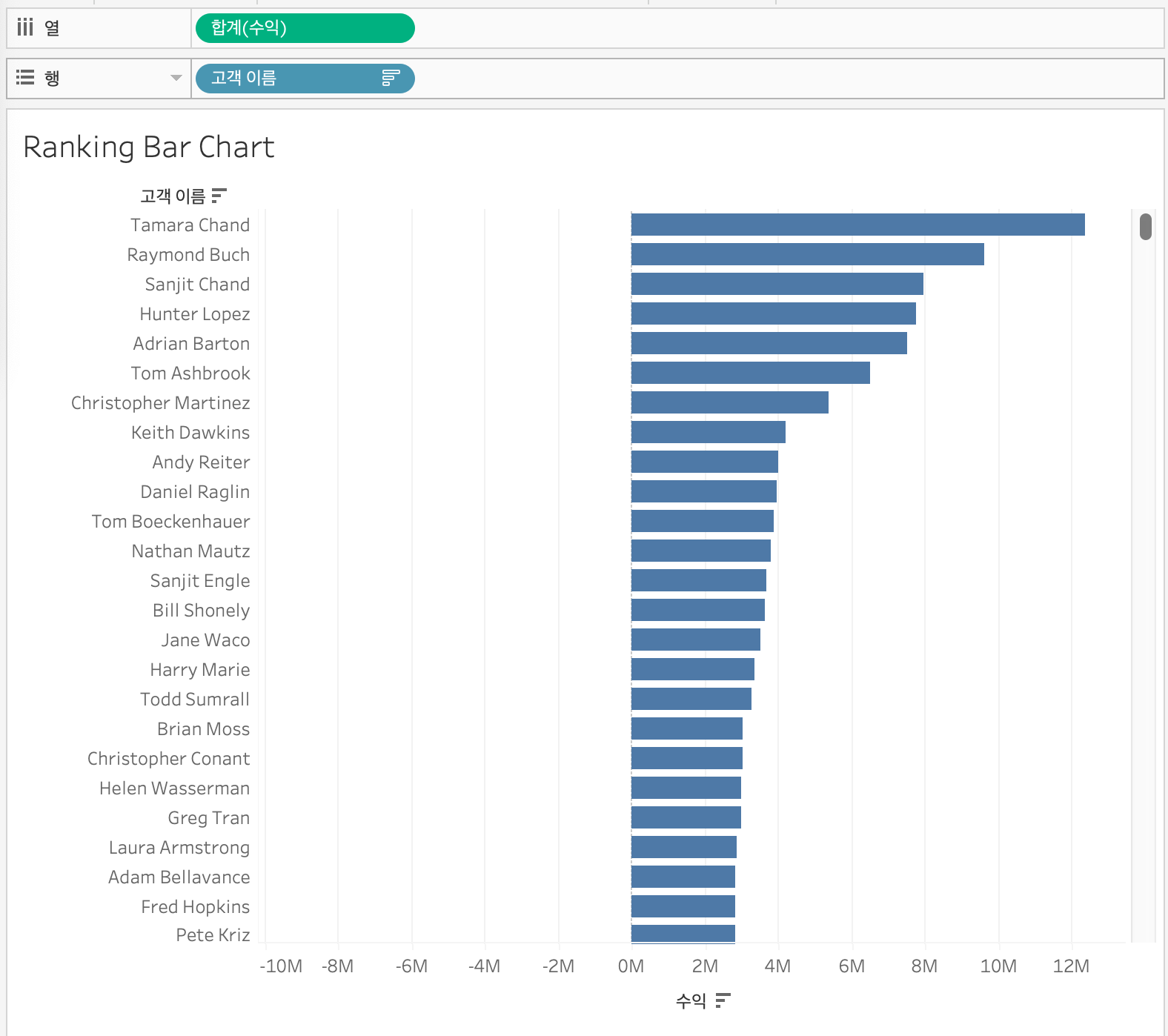
Task: Click the Adrian Barton label
Action: click(191, 343)
